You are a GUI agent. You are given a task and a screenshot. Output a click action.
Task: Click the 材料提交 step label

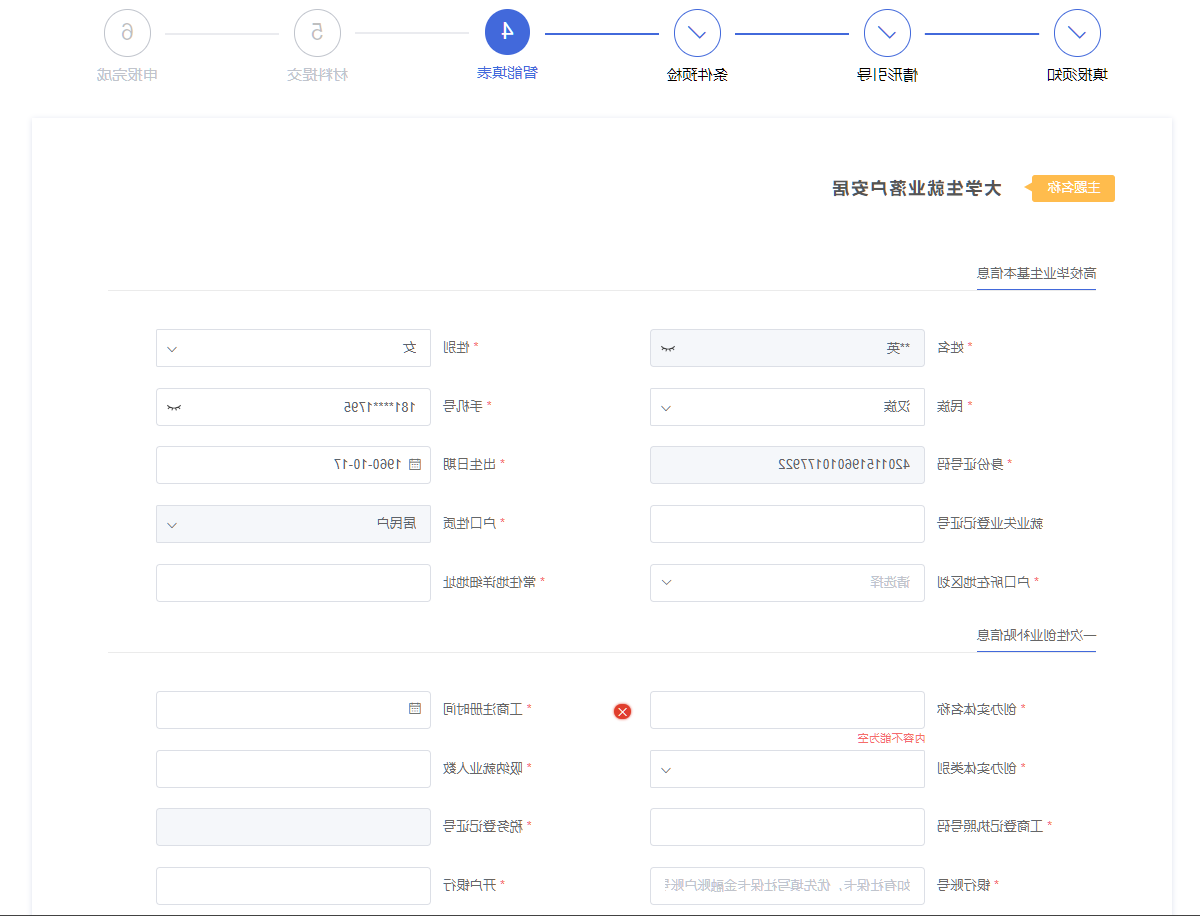click(317, 75)
